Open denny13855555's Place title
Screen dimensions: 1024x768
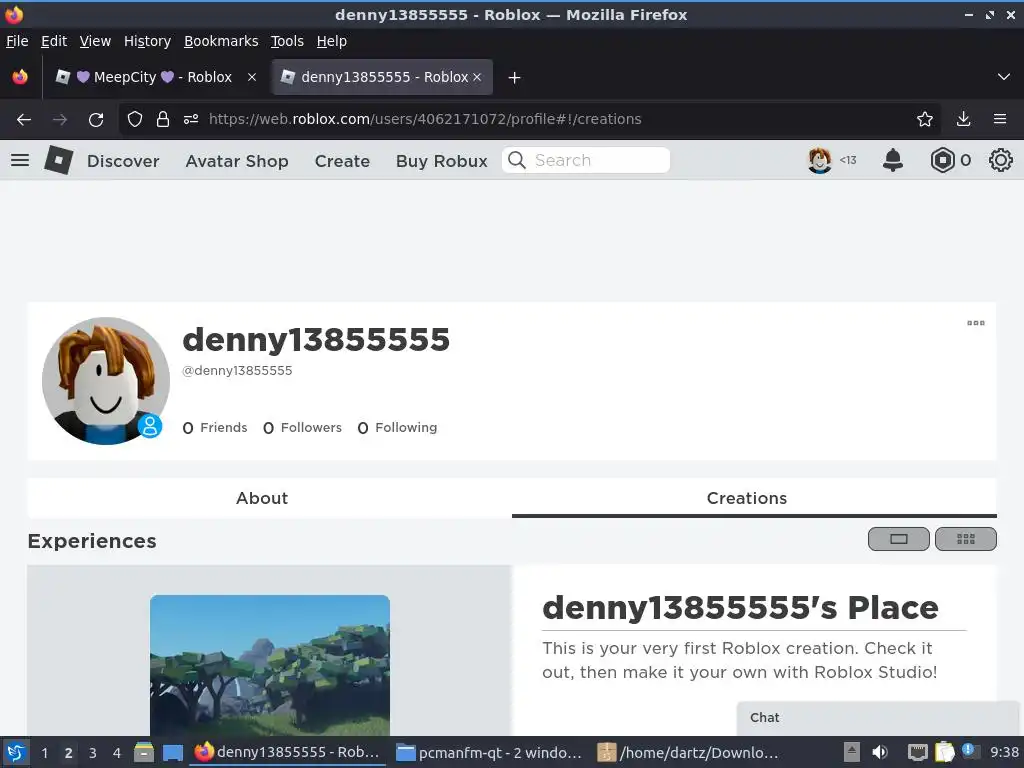coord(741,607)
